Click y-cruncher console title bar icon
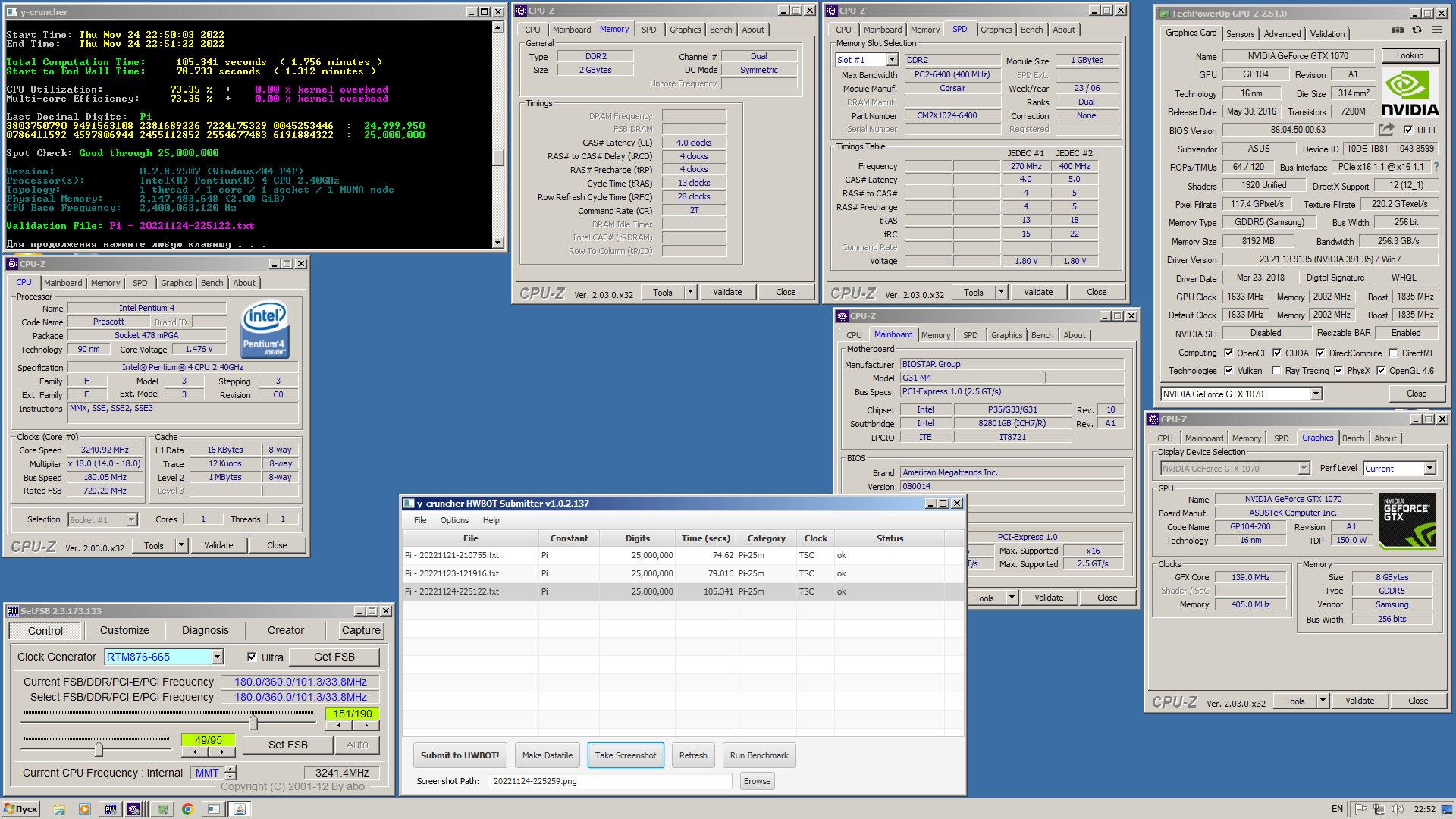This screenshot has height=819, width=1456. coord(12,12)
